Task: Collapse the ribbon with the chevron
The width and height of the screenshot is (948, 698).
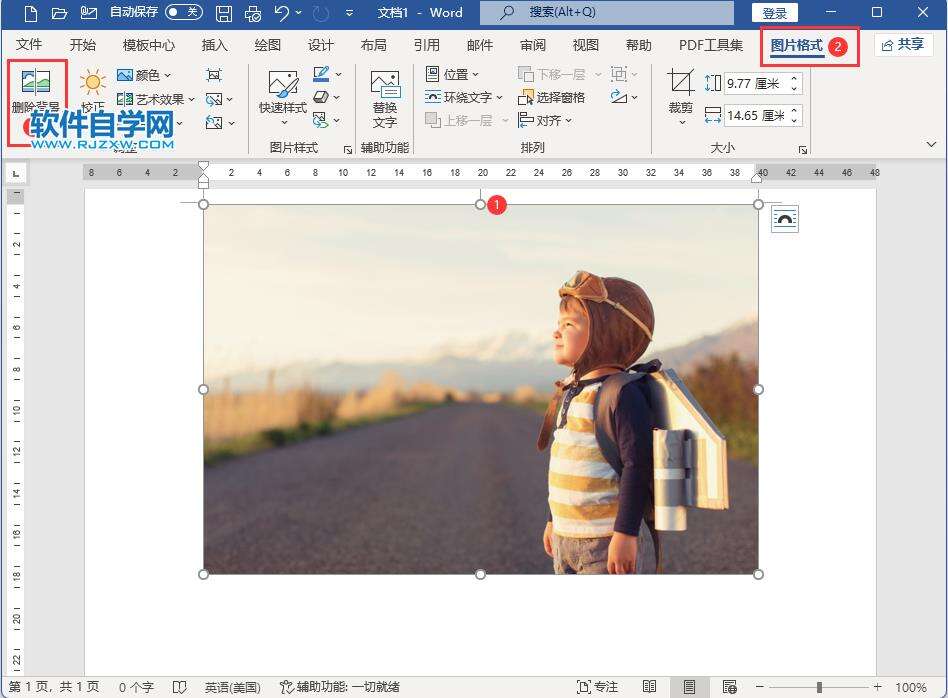Action: point(931,144)
